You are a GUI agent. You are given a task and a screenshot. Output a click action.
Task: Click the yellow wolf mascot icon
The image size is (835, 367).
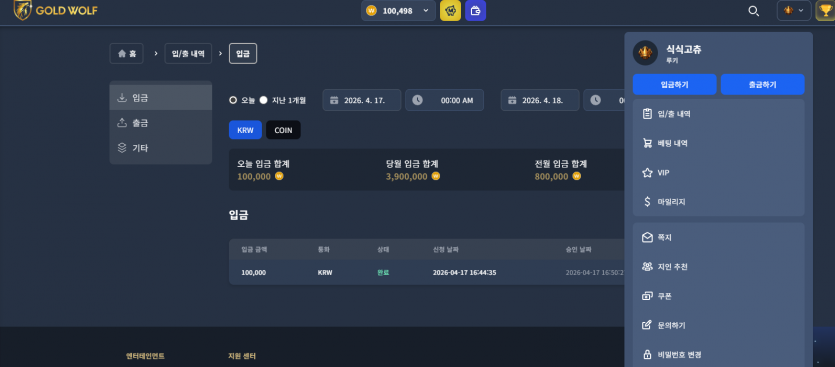coord(450,11)
